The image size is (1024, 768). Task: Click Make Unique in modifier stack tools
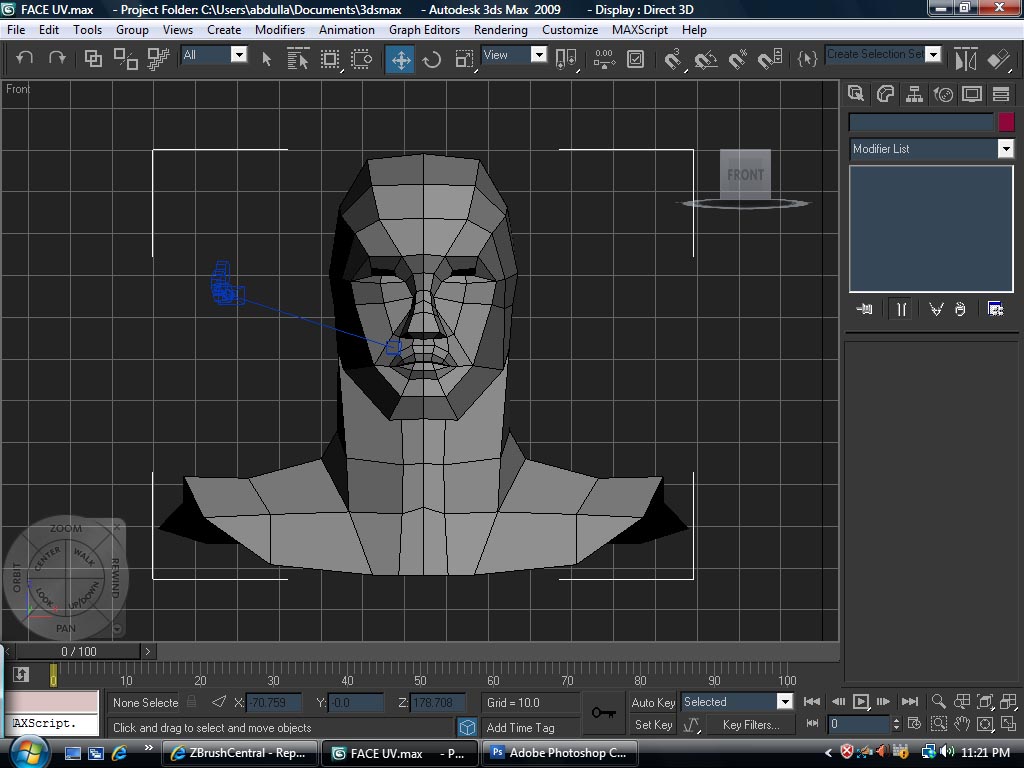(936, 309)
